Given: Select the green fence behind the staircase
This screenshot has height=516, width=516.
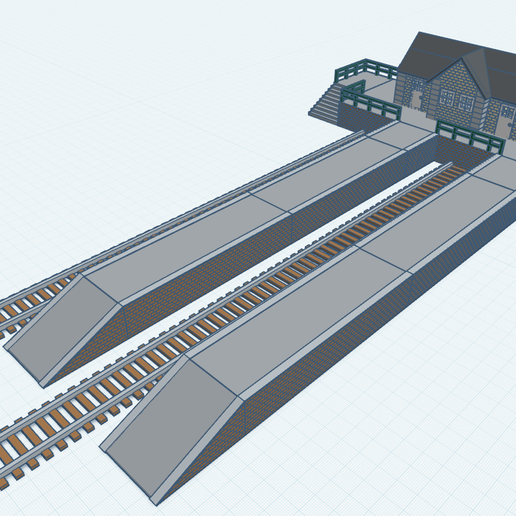Looking at the screenshot, I should [367, 68].
